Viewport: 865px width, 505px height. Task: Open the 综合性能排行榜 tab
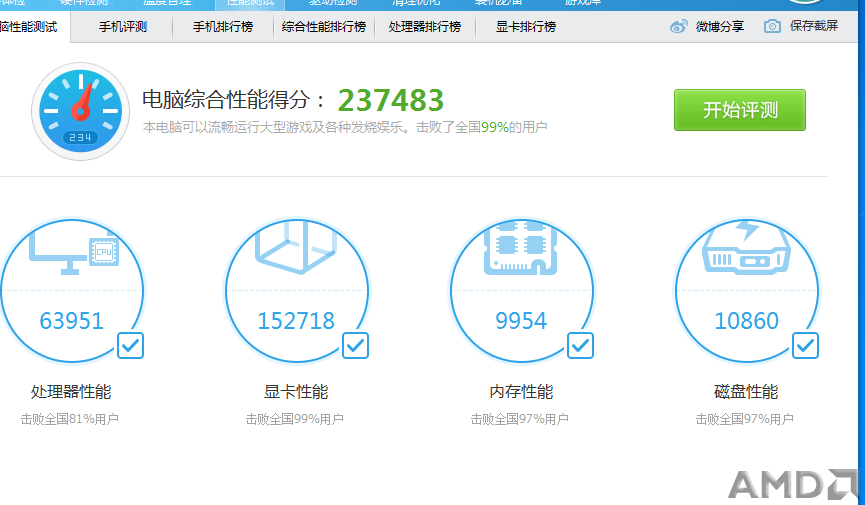tap(324, 26)
